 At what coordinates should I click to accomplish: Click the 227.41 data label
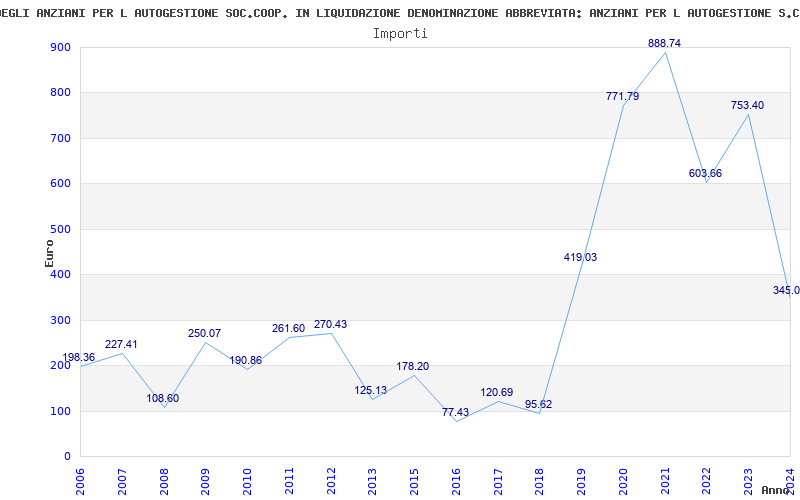[x=121, y=345]
